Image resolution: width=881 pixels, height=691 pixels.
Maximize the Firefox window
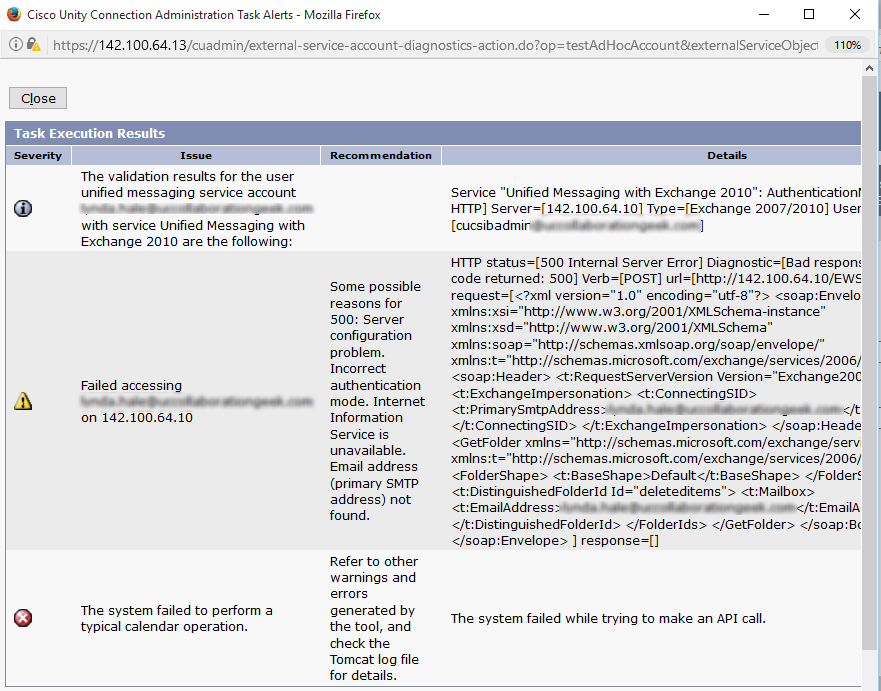coord(809,14)
